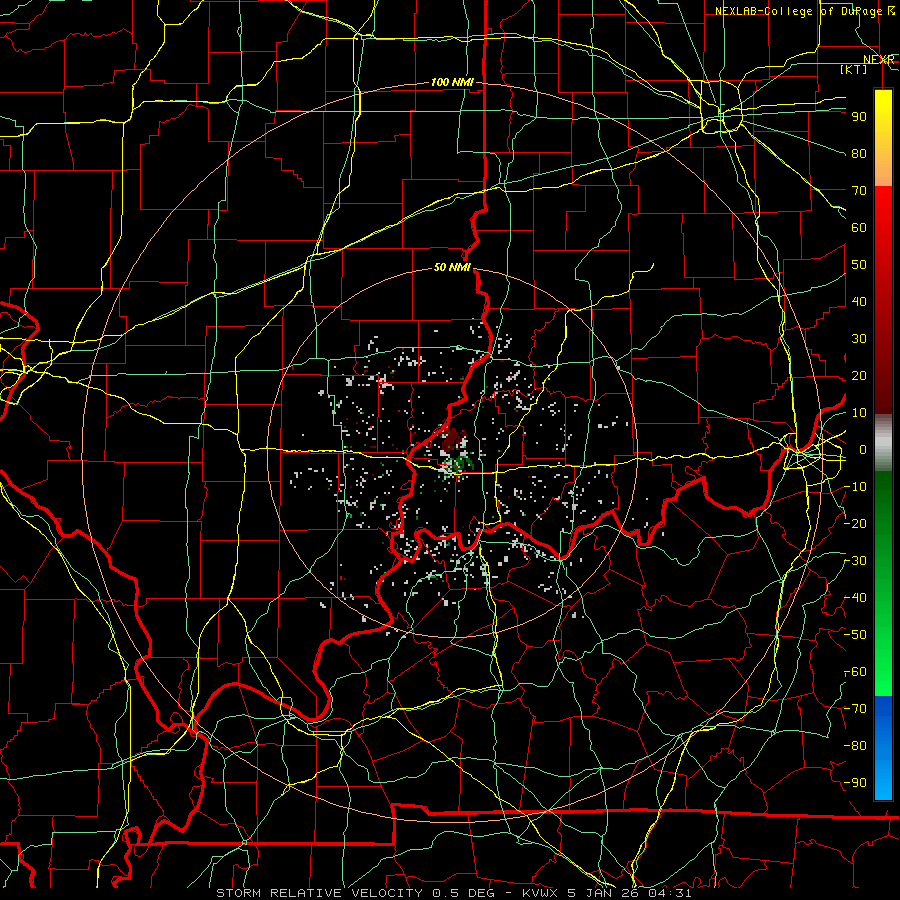Click the NEXR label above the scale
The image size is (900, 900).
(x=879, y=60)
